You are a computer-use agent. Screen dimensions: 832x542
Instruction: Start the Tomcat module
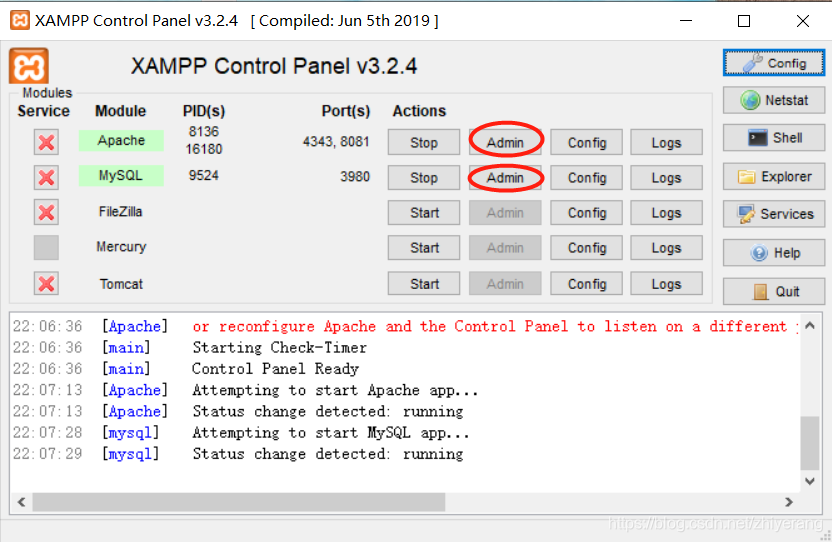click(x=423, y=283)
